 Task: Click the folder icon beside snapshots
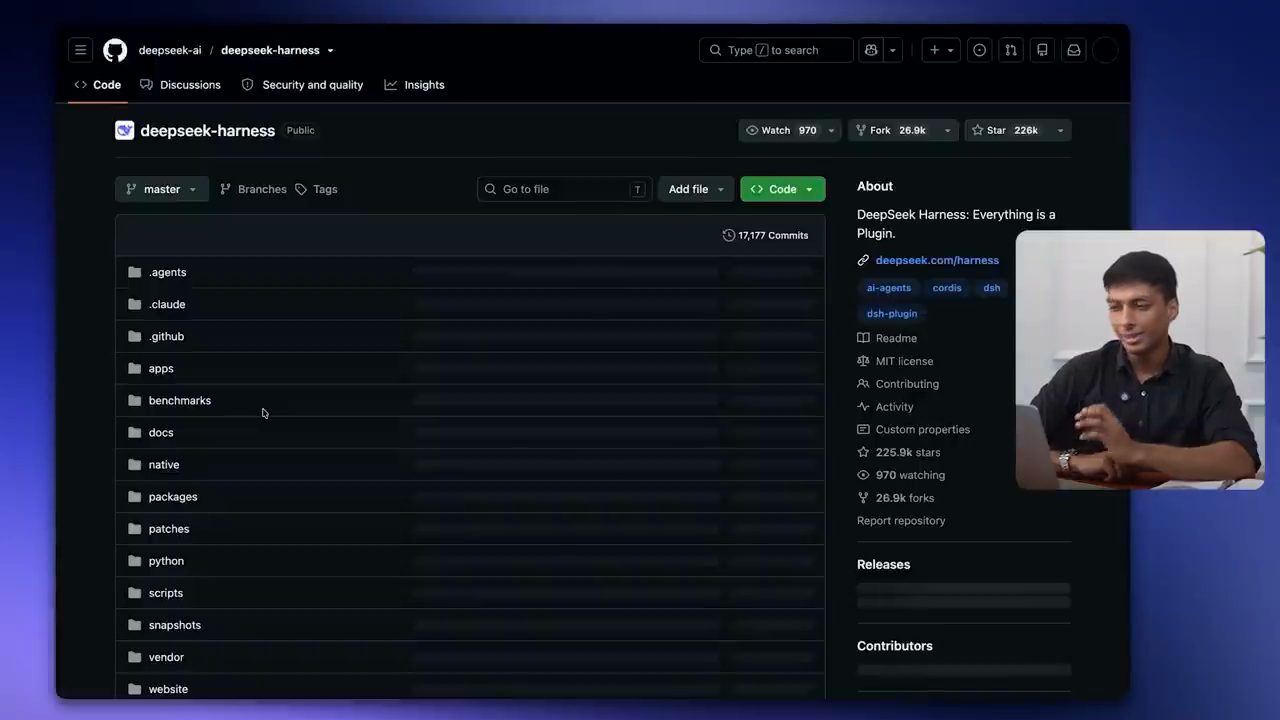click(135, 625)
